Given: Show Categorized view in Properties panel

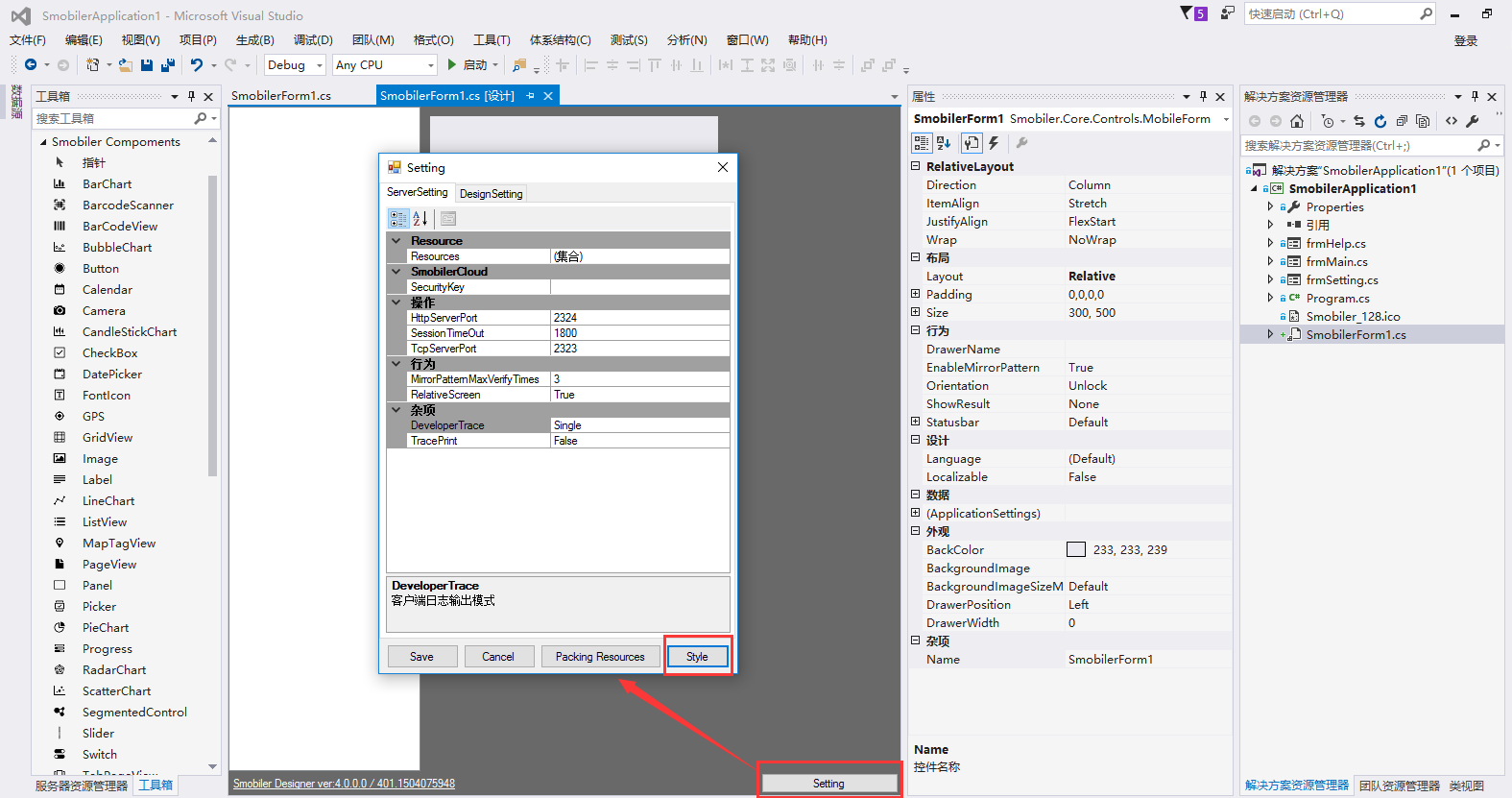Looking at the screenshot, I should click(x=922, y=143).
